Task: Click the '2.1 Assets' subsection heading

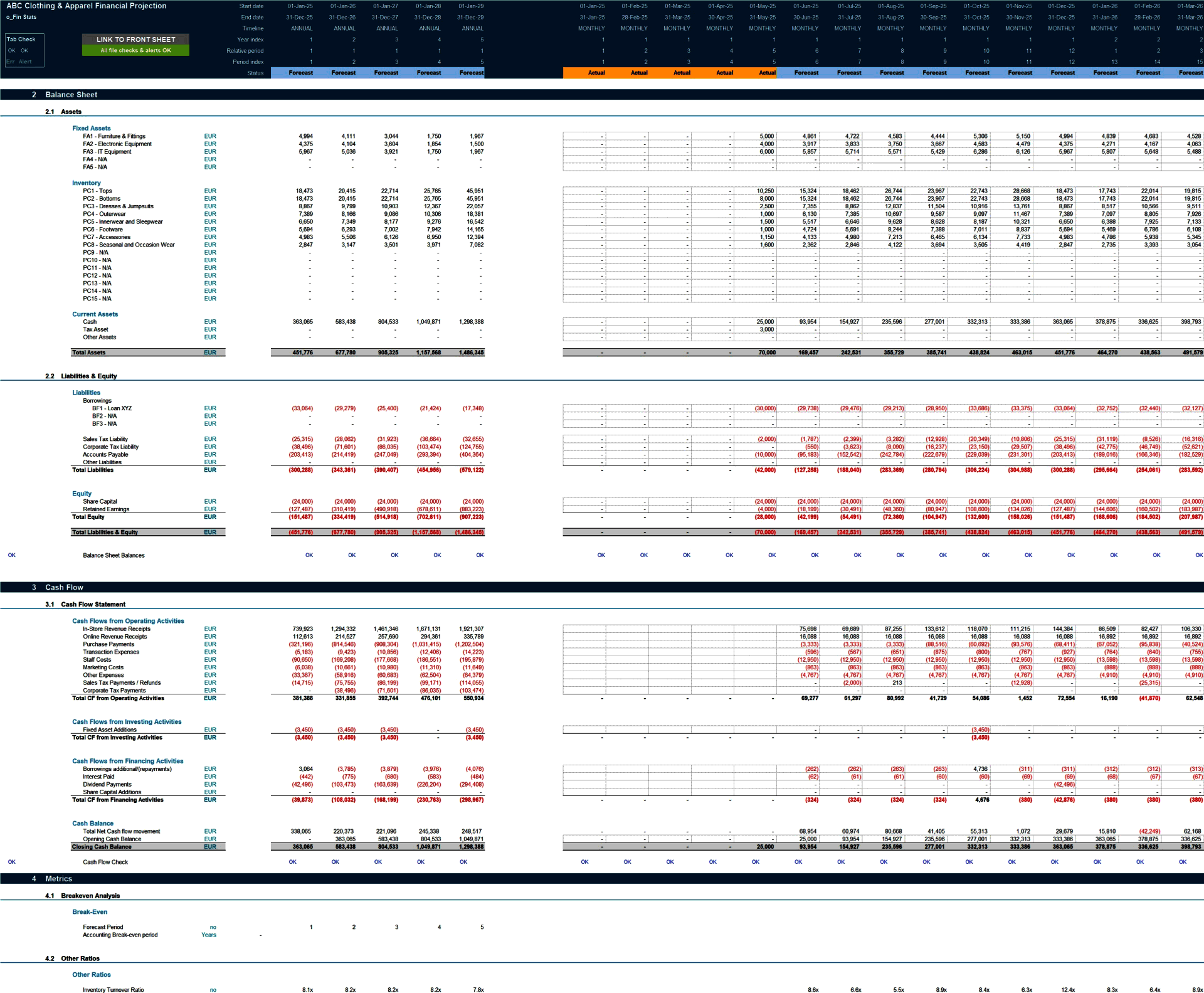Action: coord(63,112)
